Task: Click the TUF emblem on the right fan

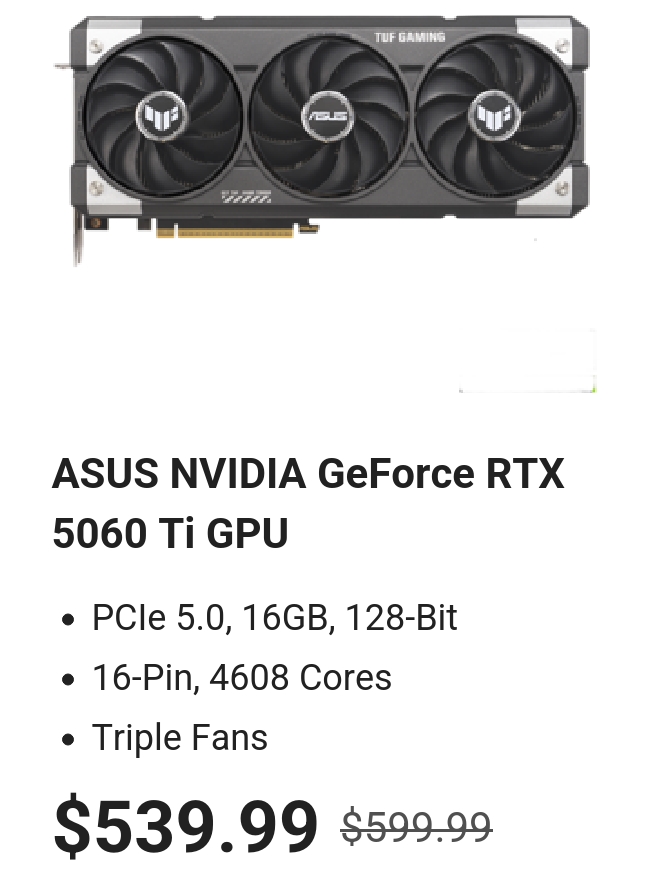Action: tap(495, 116)
